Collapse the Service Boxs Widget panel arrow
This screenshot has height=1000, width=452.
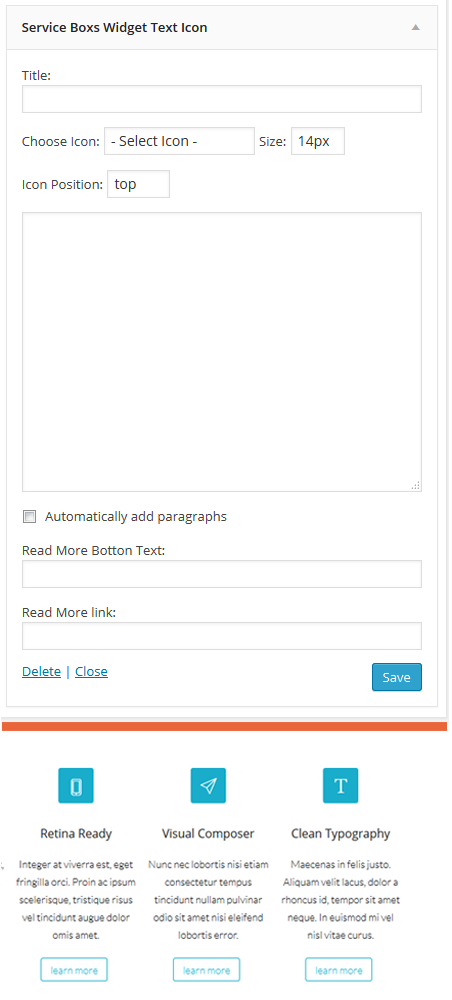[416, 27]
